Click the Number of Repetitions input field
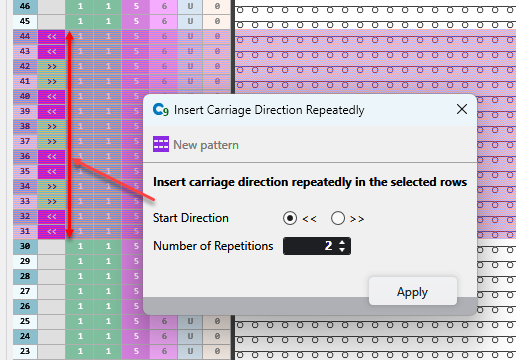516x360 pixels. tap(317, 246)
